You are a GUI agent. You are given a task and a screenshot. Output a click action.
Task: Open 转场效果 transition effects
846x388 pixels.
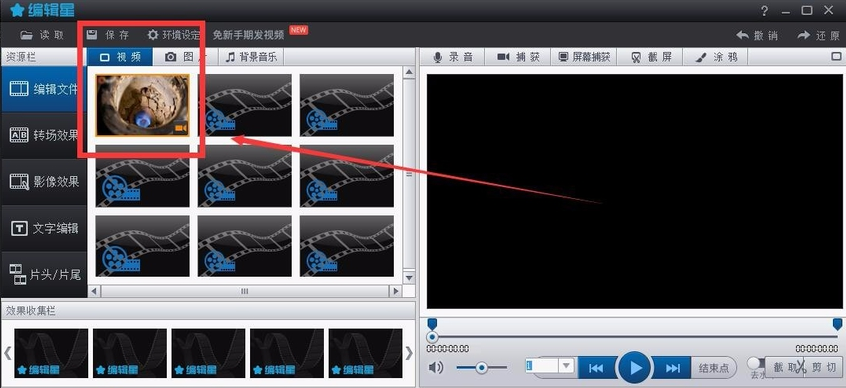[43, 135]
